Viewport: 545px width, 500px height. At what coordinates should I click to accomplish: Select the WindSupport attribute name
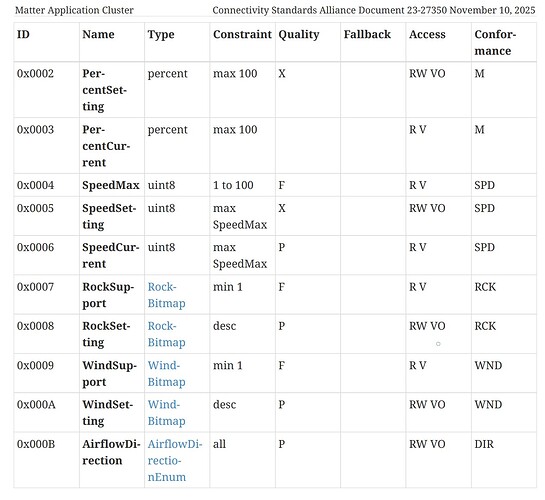pyautogui.click(x=109, y=374)
